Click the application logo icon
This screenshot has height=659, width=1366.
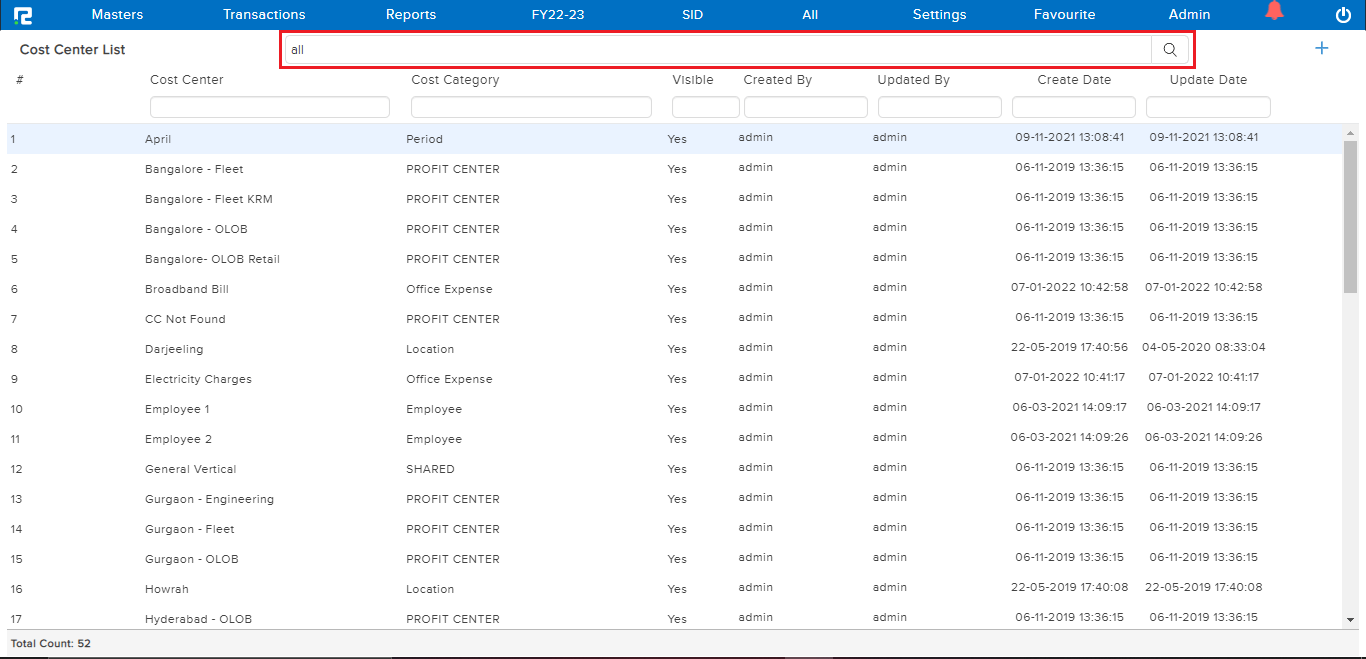click(x=25, y=13)
